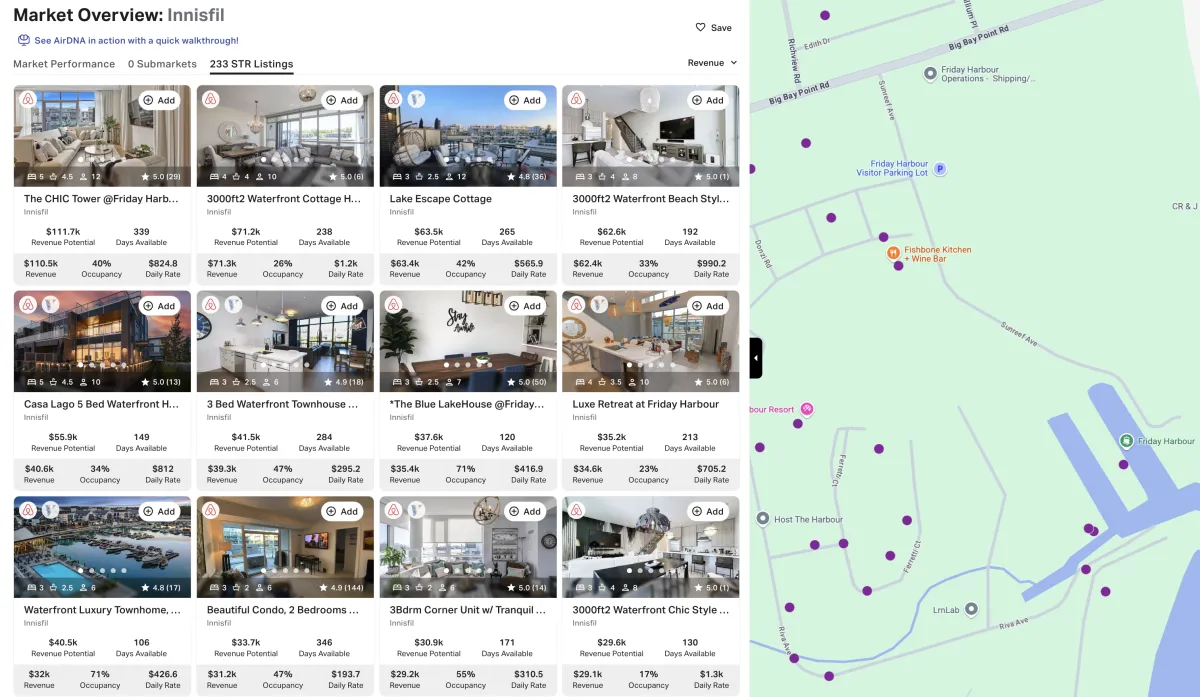Click Airbnb icon on The Blue LakeHouse card
The width and height of the screenshot is (1200, 697).
tap(394, 305)
